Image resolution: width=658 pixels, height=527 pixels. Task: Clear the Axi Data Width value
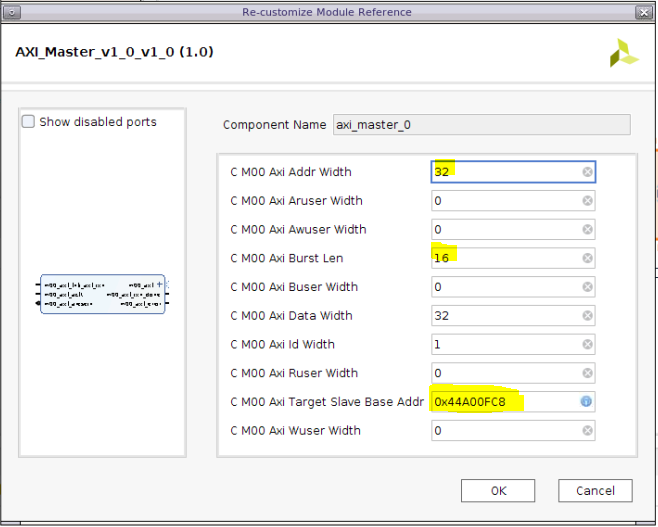tap(587, 316)
